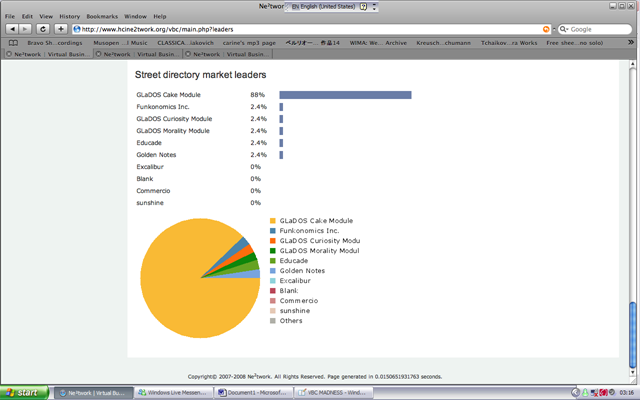Switch to the second Ne²twork browser tab
This screenshot has height=400, width=640.
point(138,54)
